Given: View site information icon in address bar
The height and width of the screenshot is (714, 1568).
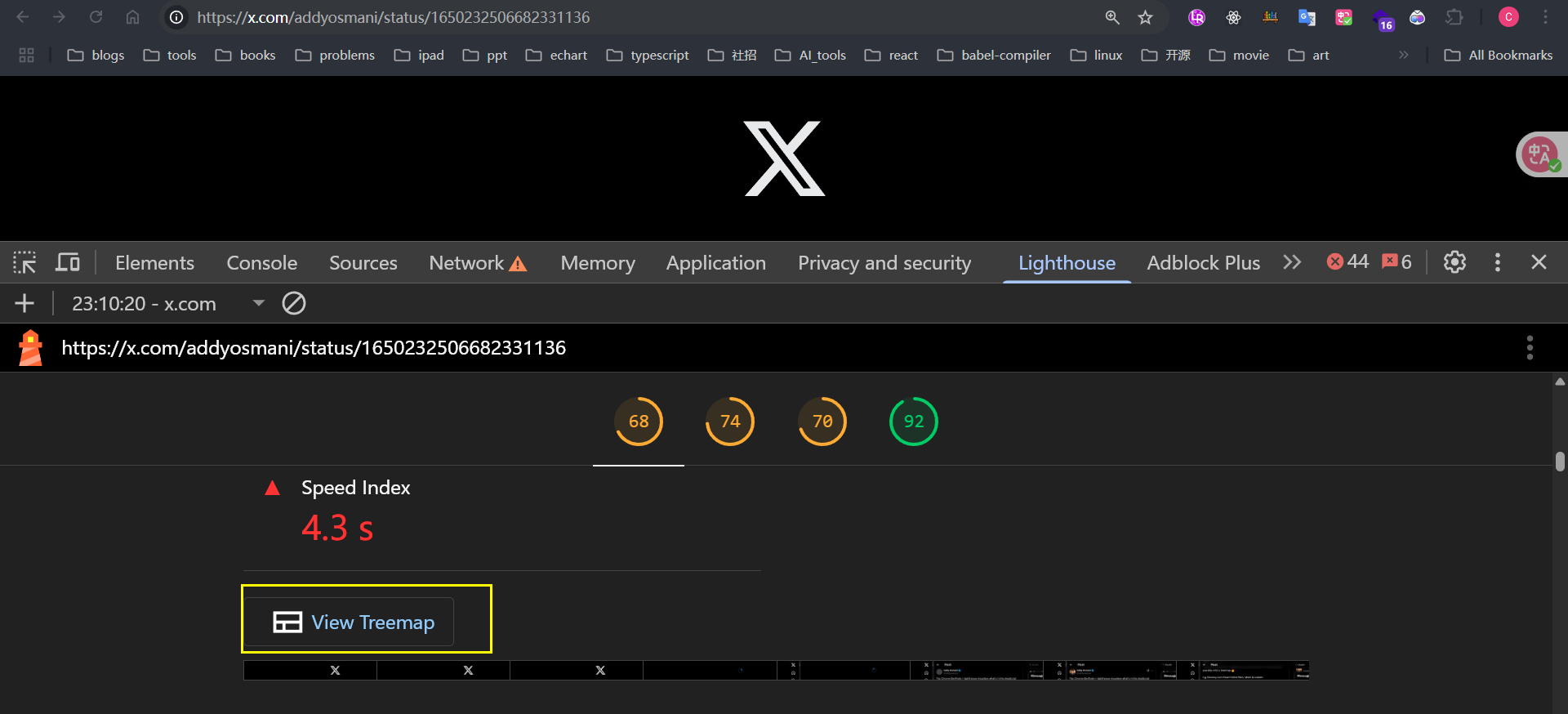Looking at the screenshot, I should click(176, 17).
